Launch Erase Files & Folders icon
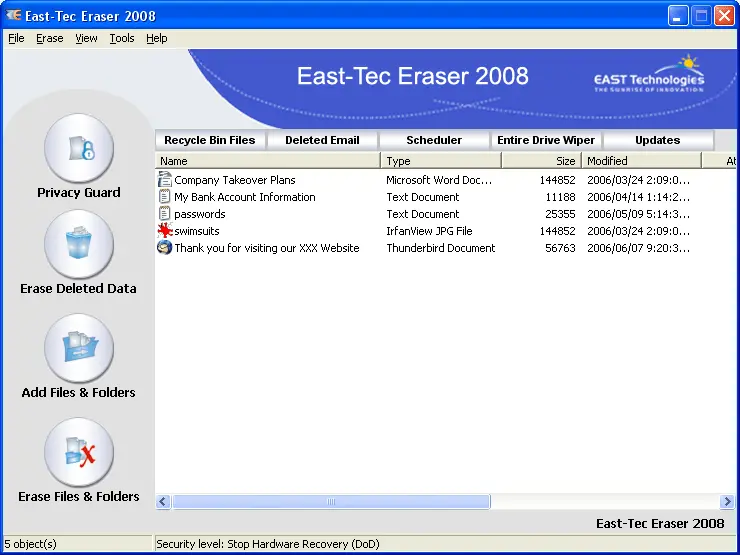This screenshot has width=740, height=555. click(x=79, y=452)
